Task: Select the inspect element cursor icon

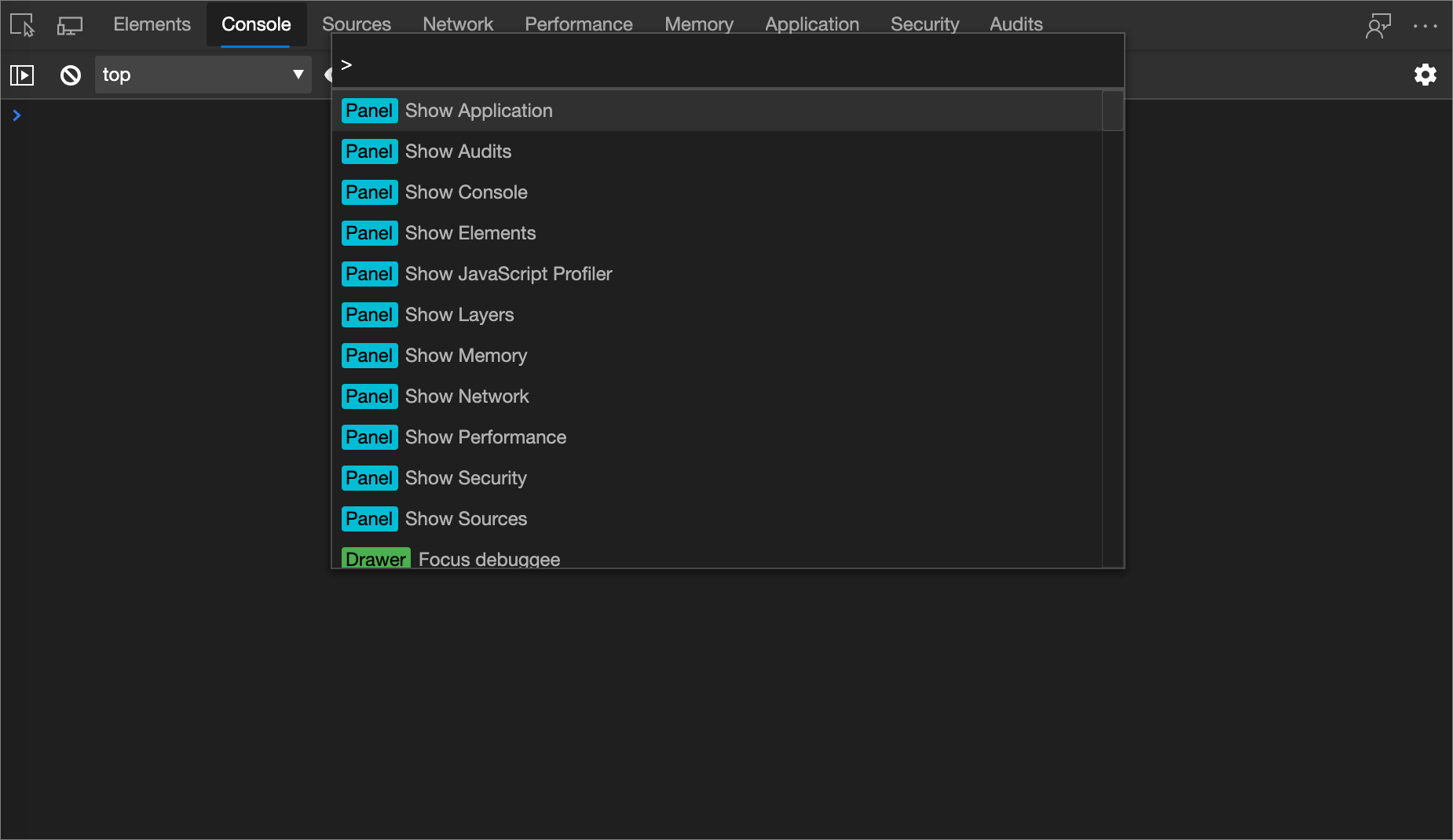Action: point(21,24)
